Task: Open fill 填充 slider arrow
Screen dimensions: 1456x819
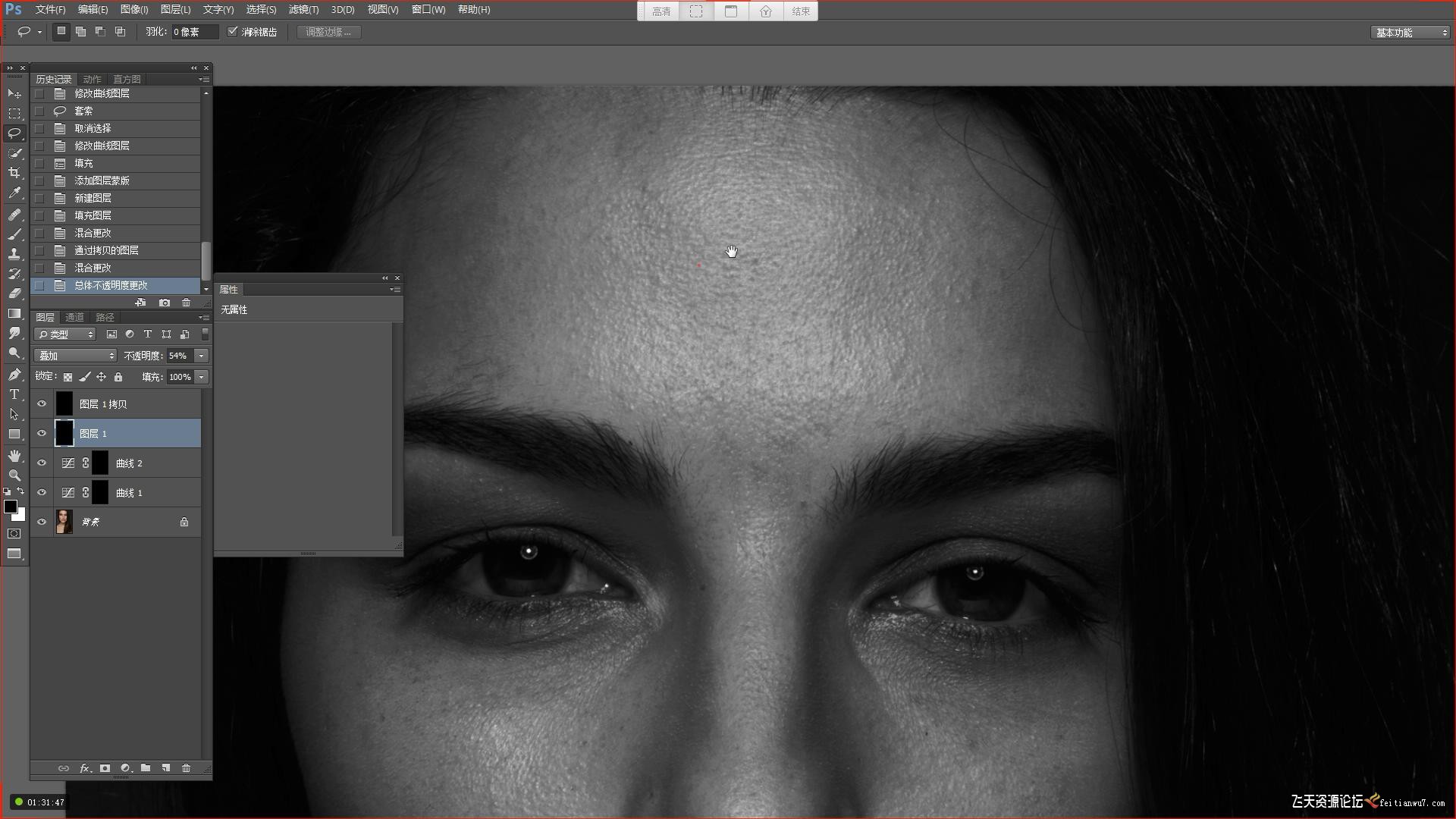Action: click(202, 377)
